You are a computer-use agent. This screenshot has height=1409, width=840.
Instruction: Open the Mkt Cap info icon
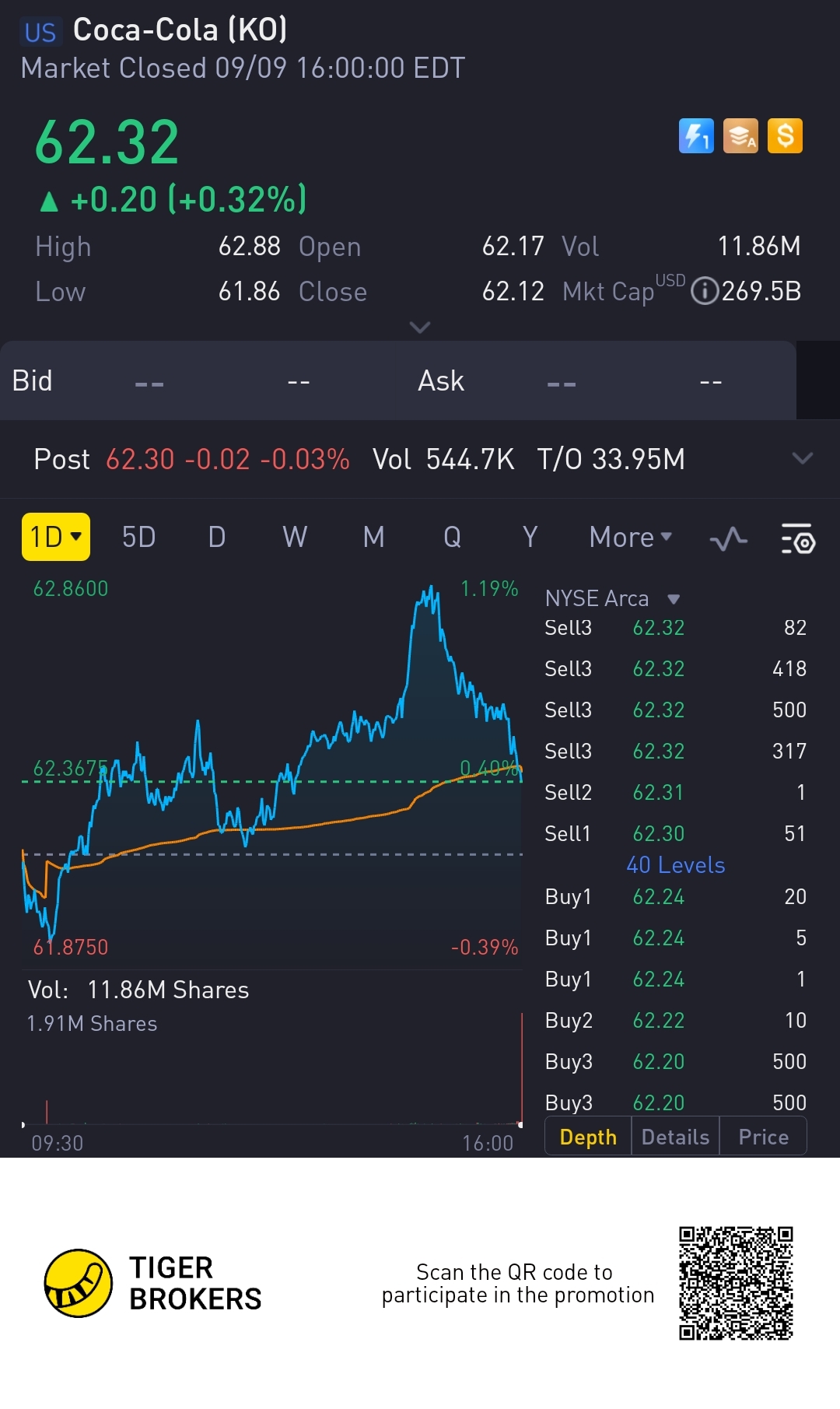(x=704, y=291)
